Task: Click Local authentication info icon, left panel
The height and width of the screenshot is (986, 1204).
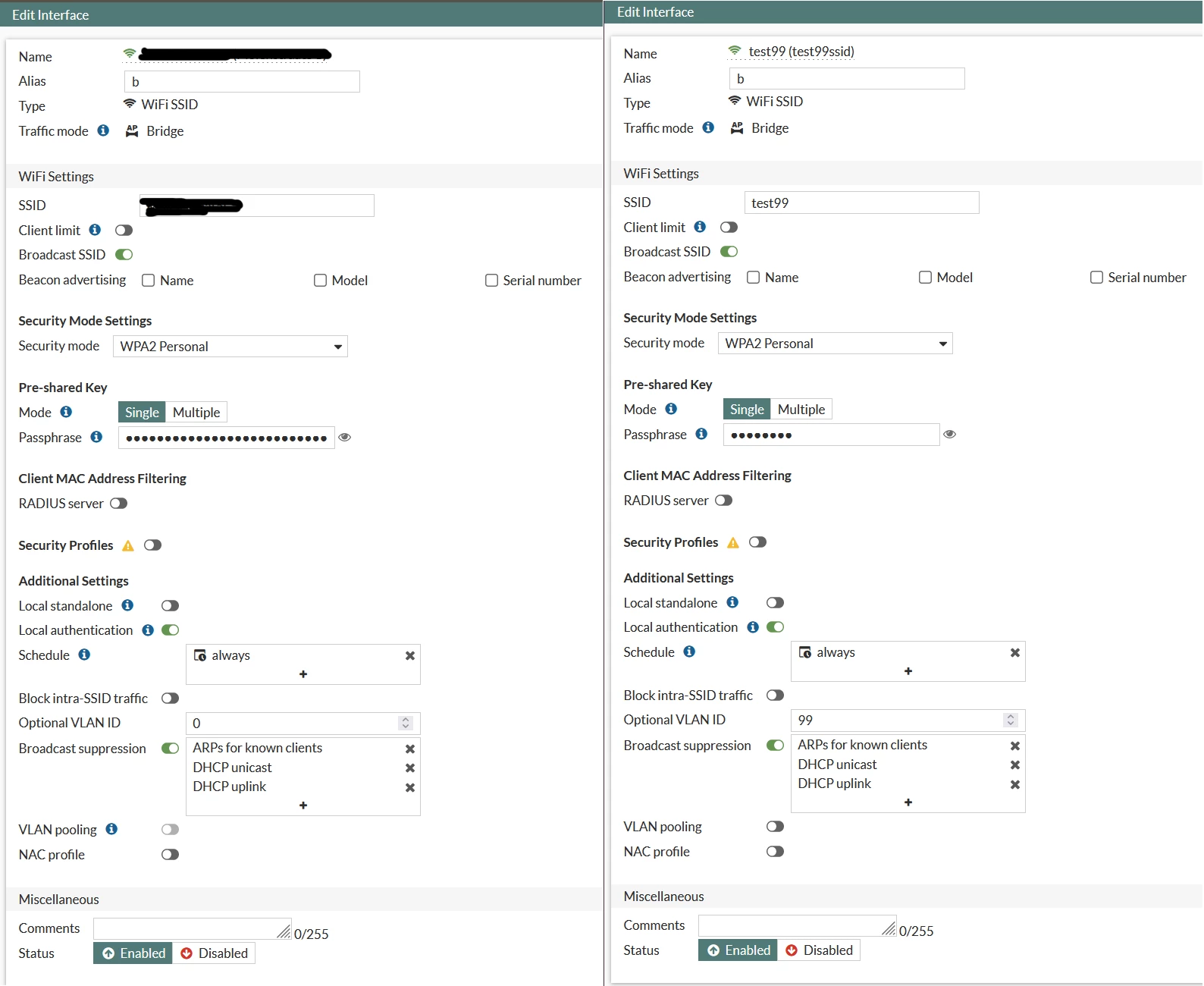Action: (x=148, y=630)
